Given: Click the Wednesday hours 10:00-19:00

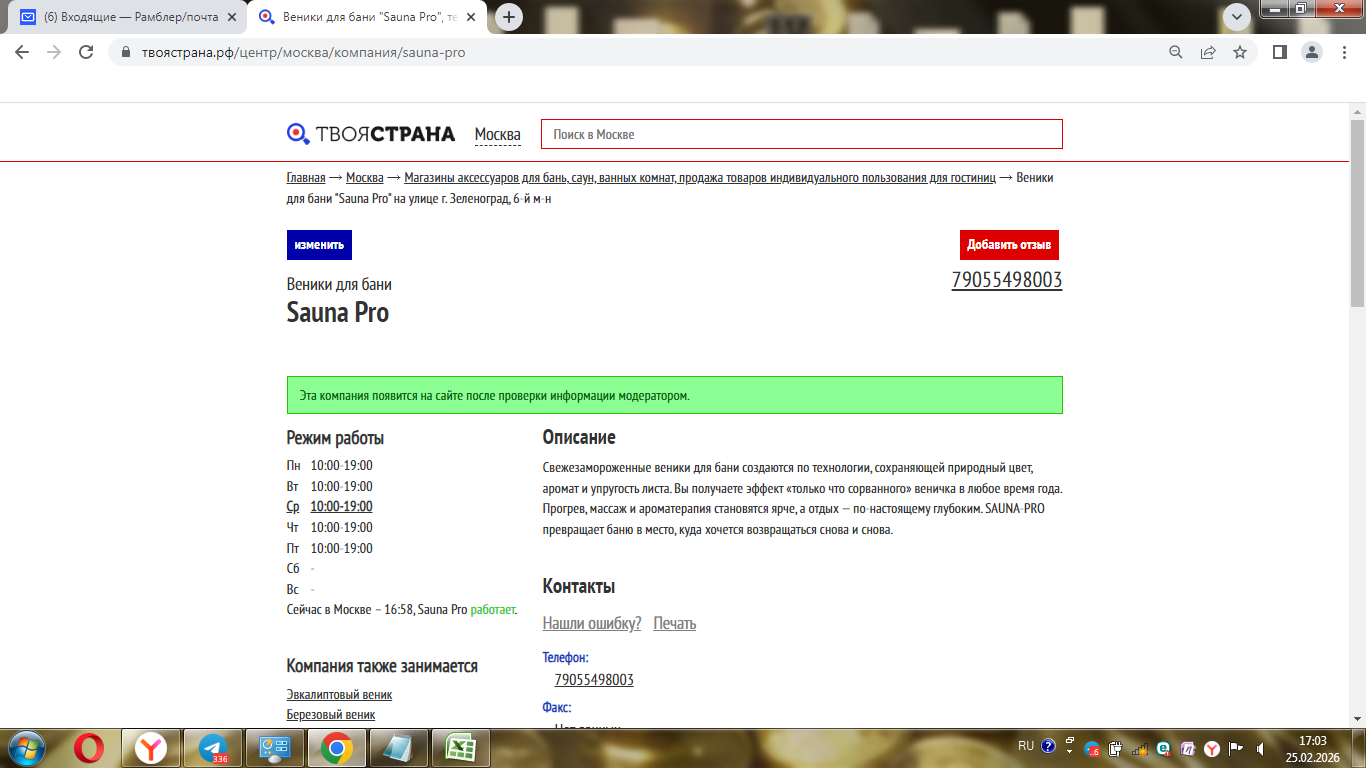Looking at the screenshot, I should pos(341,507).
